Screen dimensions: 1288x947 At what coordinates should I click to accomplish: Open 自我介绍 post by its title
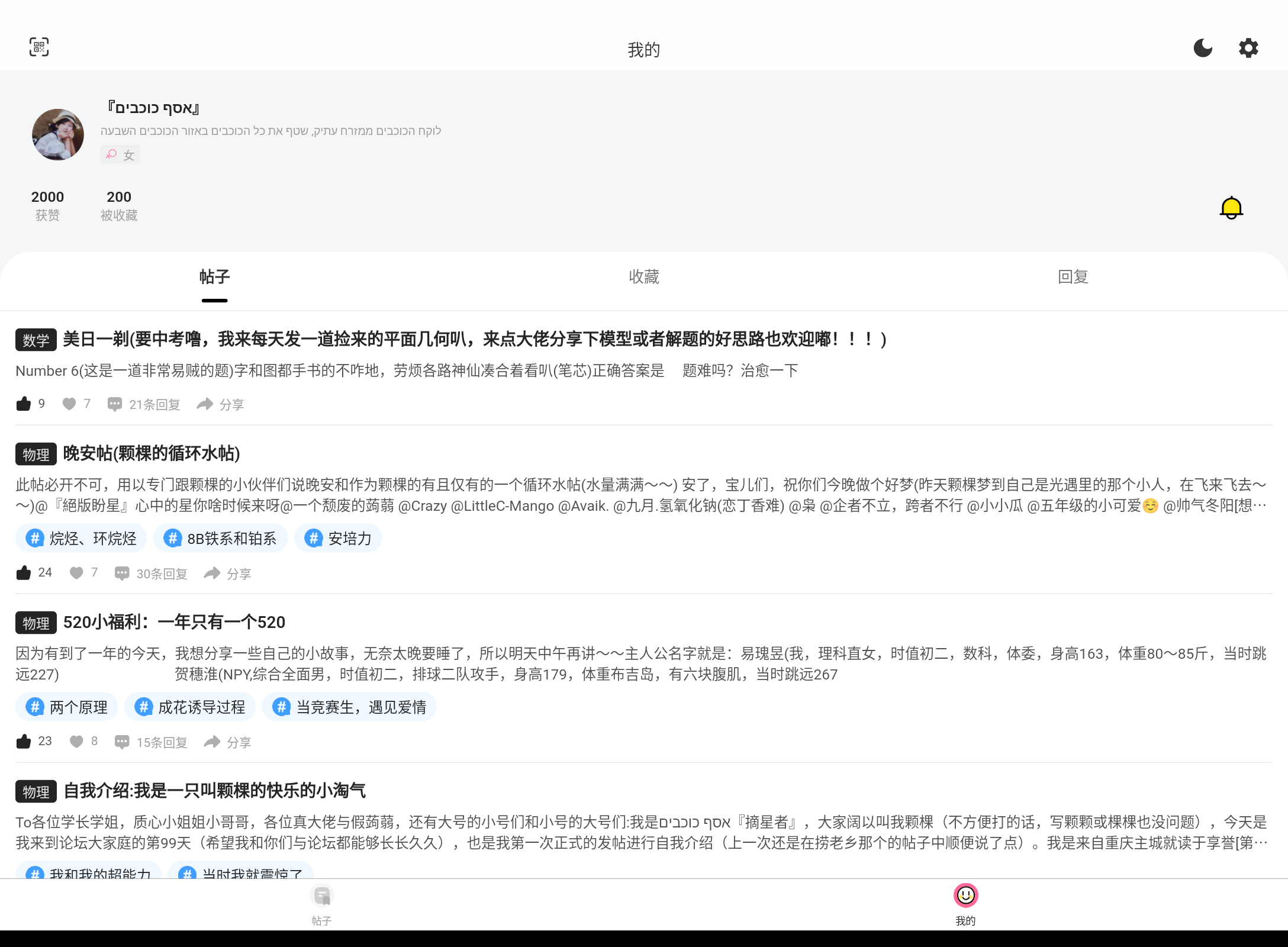click(214, 791)
